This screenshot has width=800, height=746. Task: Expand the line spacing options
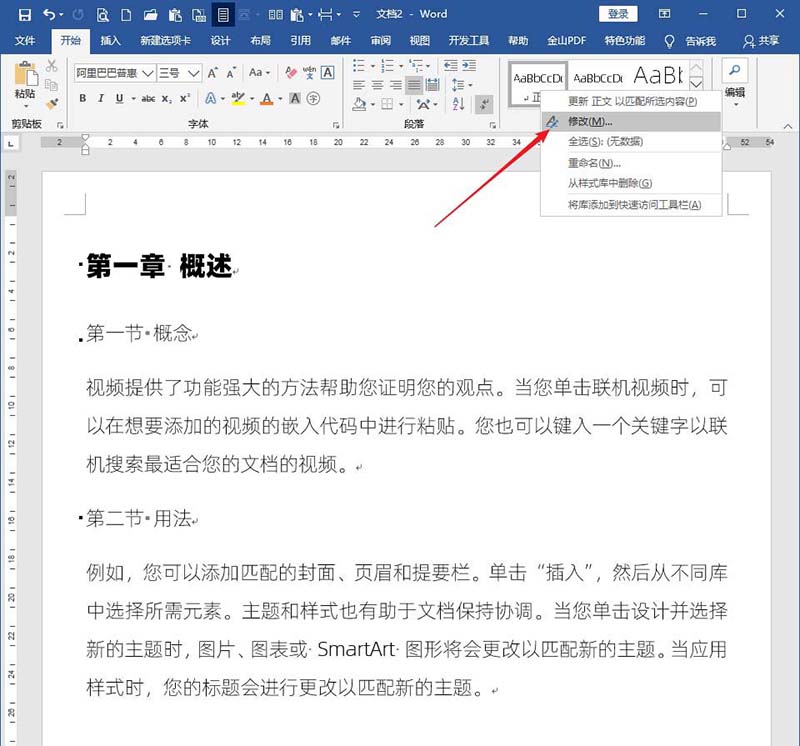[470, 84]
